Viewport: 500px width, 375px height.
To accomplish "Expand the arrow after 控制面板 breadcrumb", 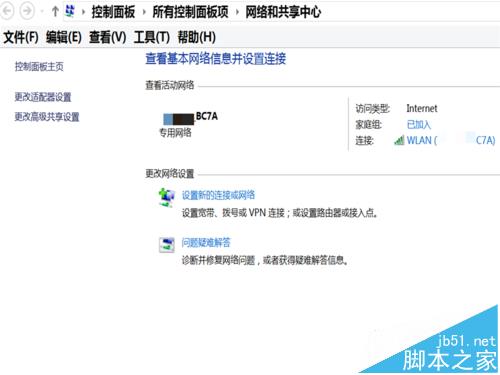I will 144,12.
